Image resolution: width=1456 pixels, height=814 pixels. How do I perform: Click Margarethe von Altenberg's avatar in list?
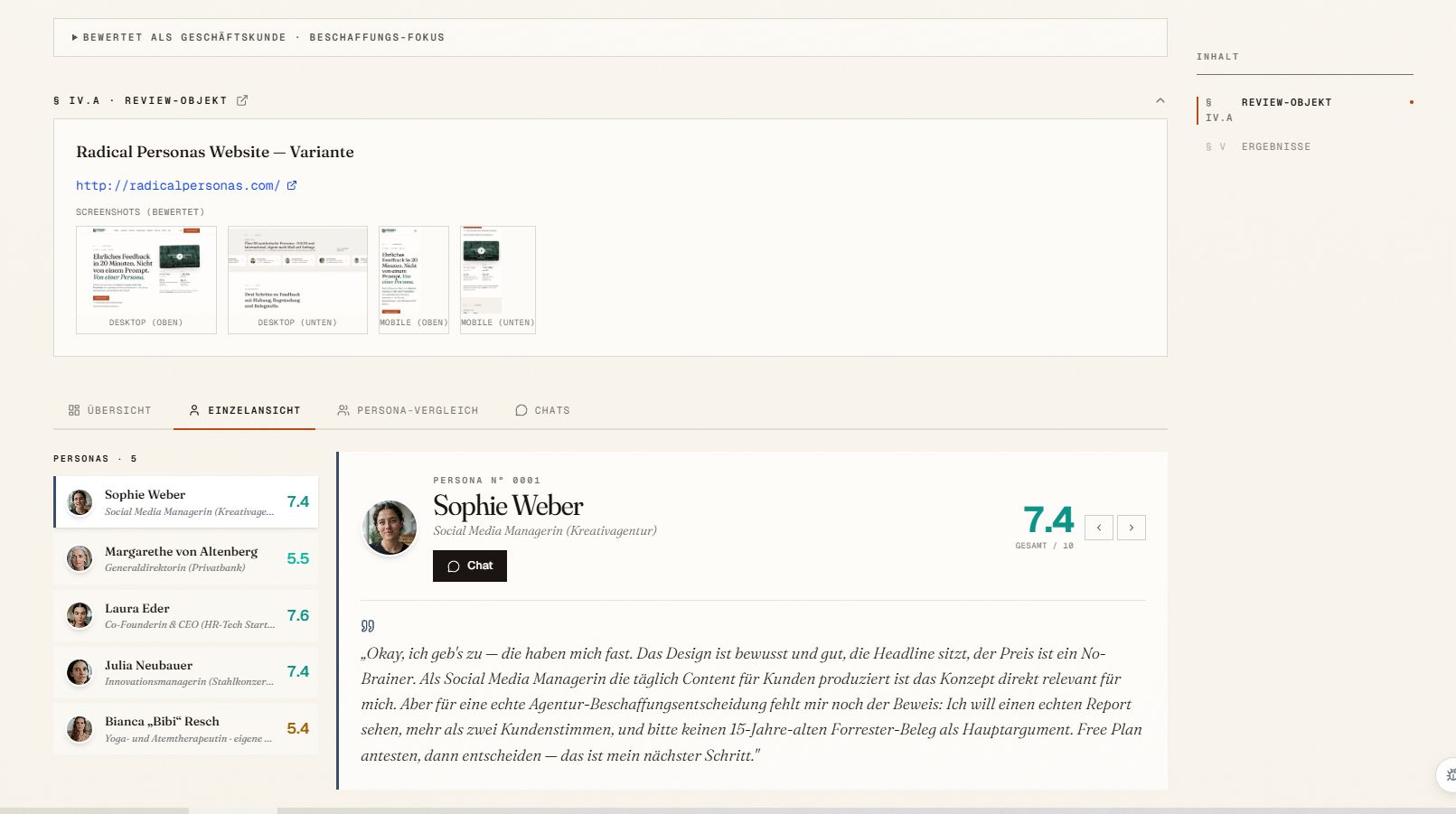click(x=80, y=558)
